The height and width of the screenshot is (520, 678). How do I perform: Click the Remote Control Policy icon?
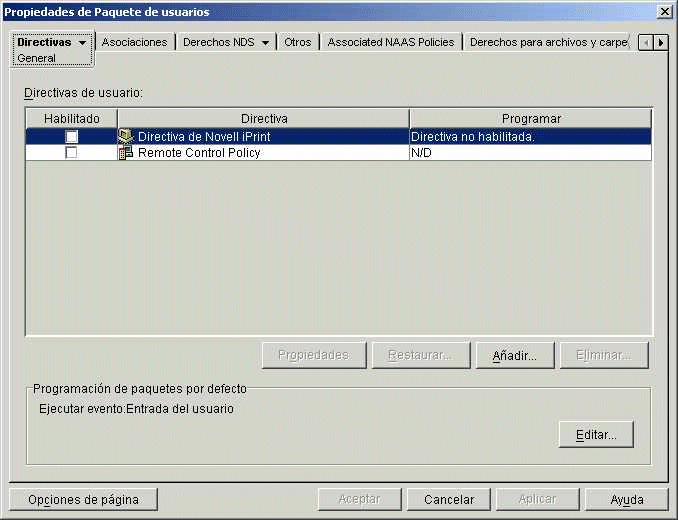pos(126,153)
